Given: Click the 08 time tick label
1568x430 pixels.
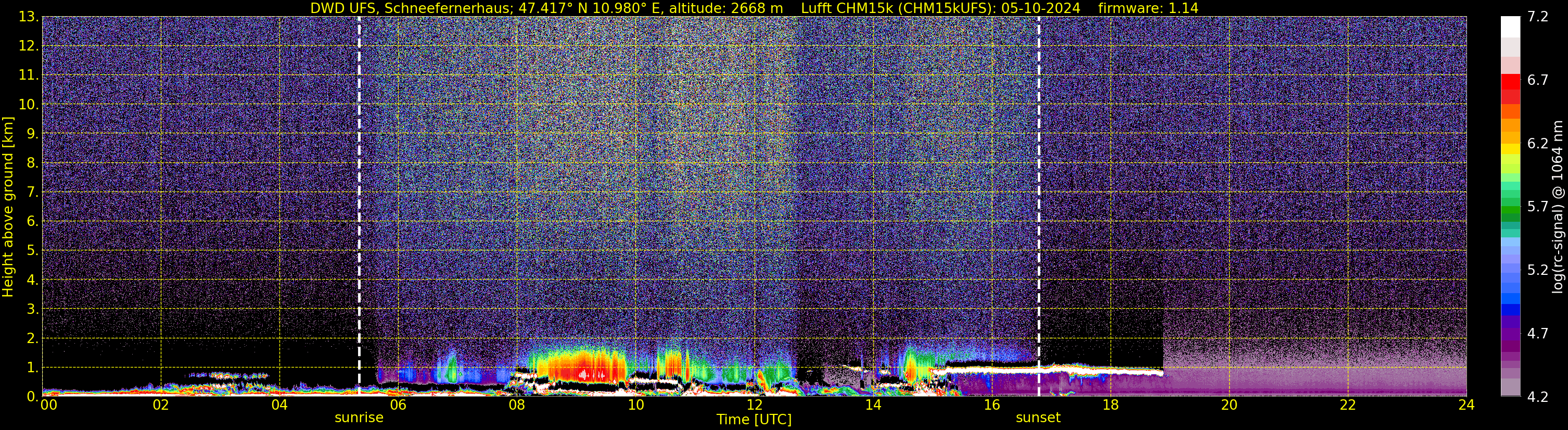Looking at the screenshot, I should pos(517,404).
